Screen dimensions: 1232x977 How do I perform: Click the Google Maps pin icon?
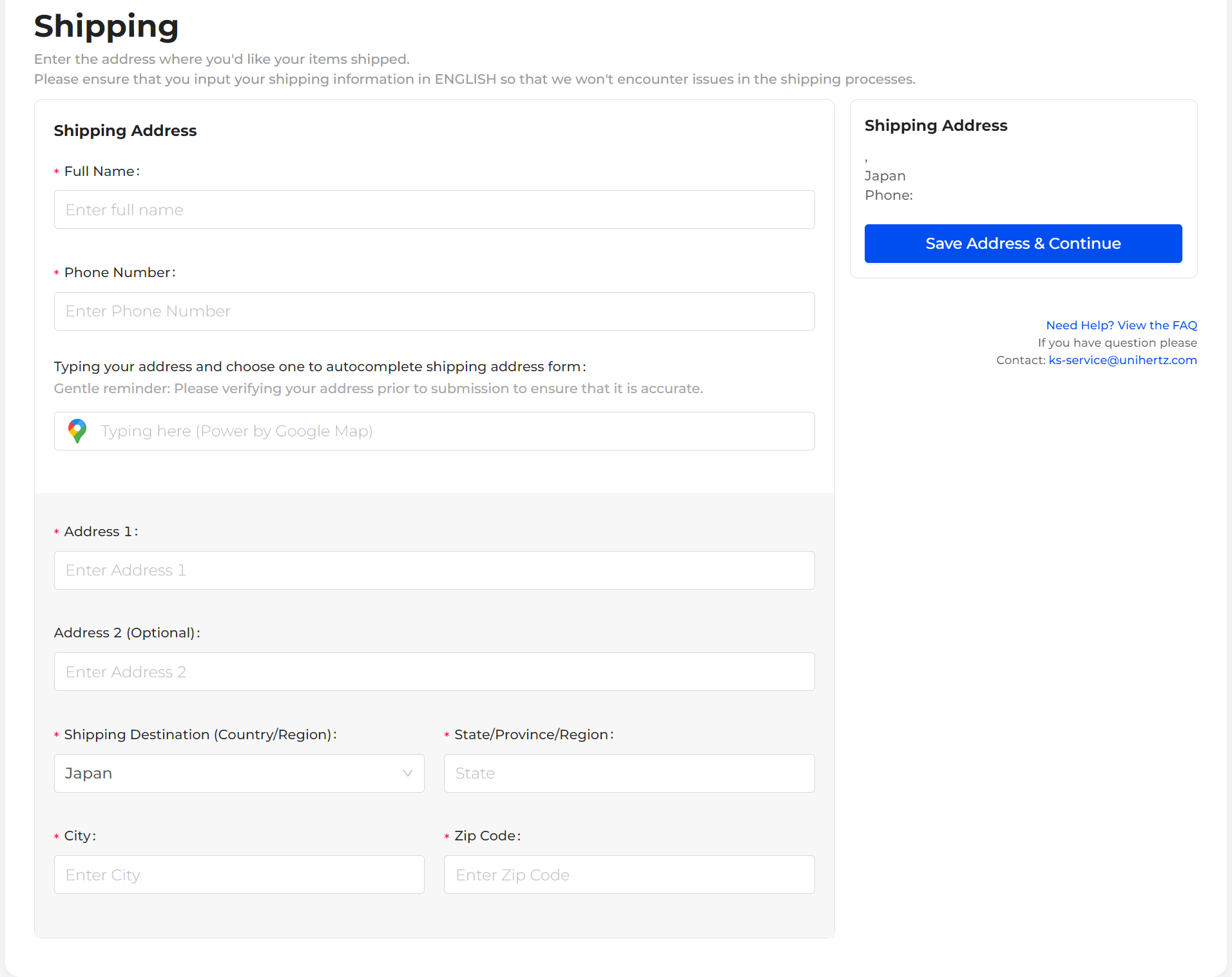pos(77,431)
